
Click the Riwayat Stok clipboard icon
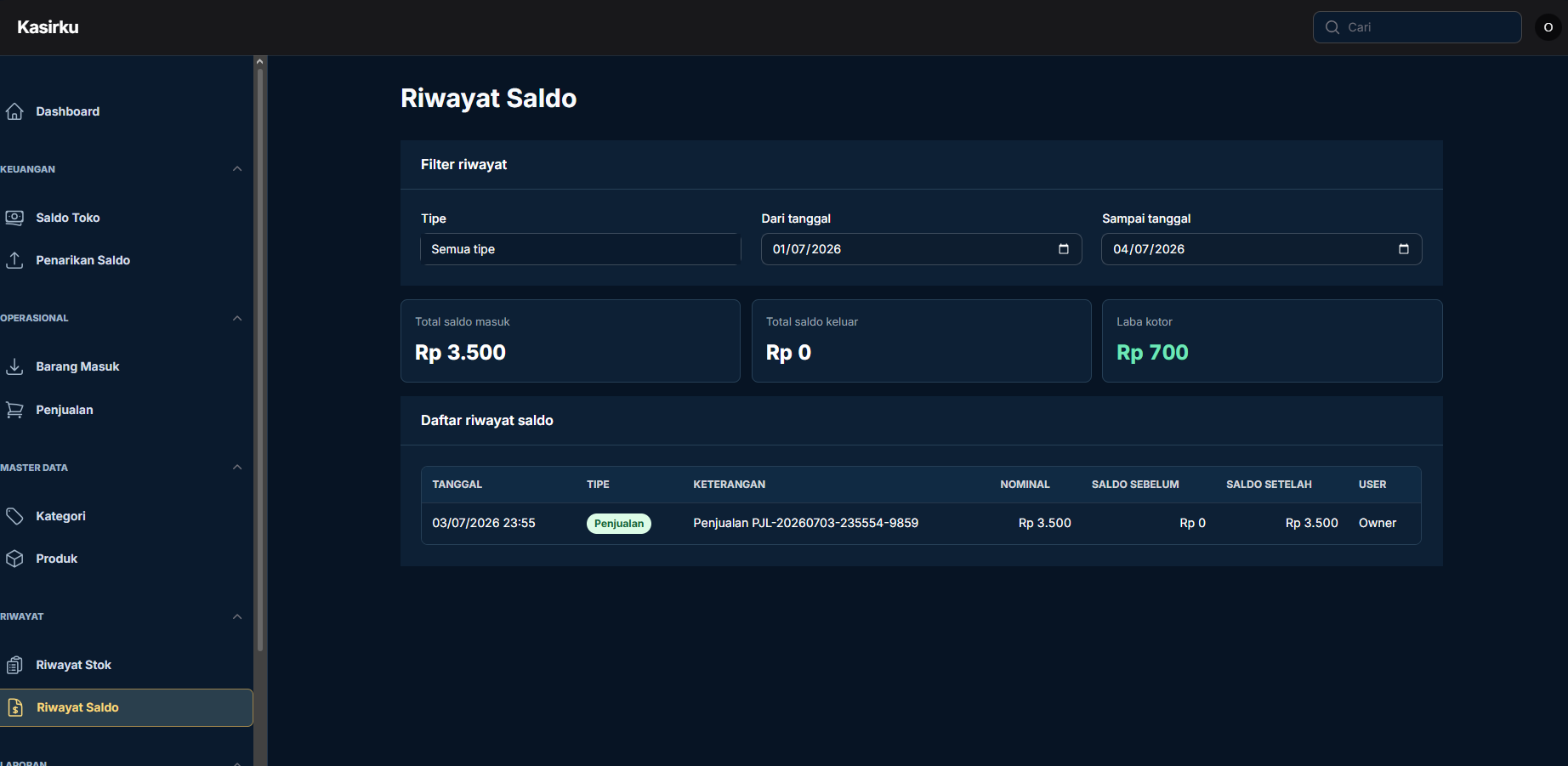point(14,665)
